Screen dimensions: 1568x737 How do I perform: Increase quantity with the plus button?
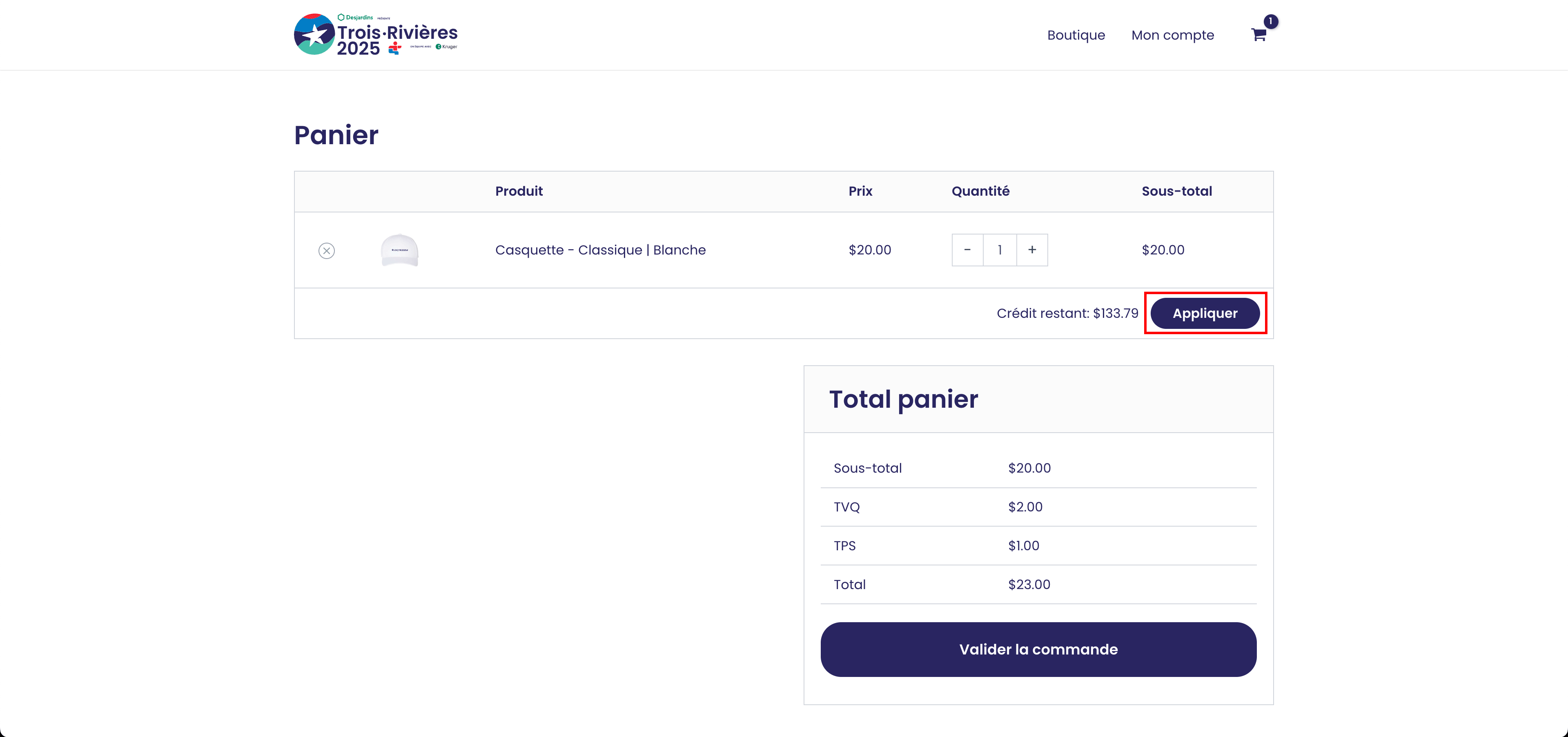pyautogui.click(x=1032, y=250)
